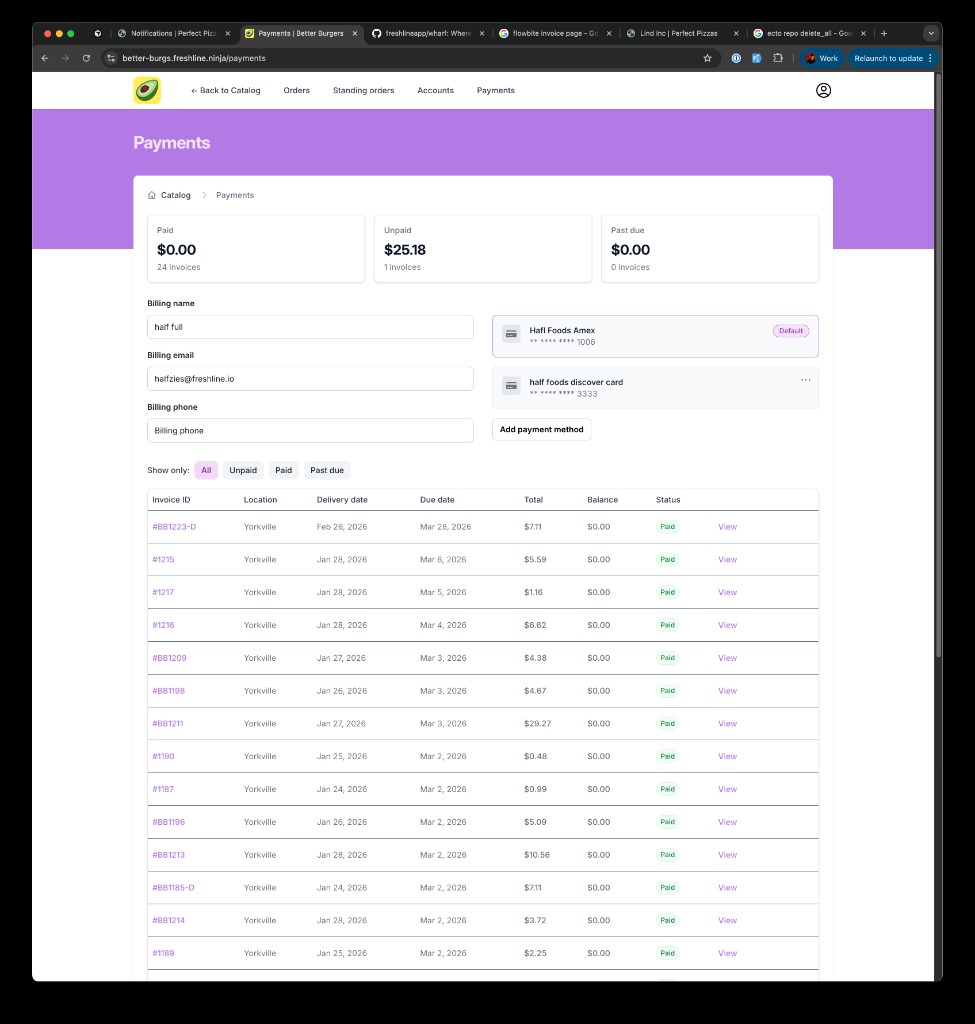
Task: Click Add payment method
Action: point(541,429)
